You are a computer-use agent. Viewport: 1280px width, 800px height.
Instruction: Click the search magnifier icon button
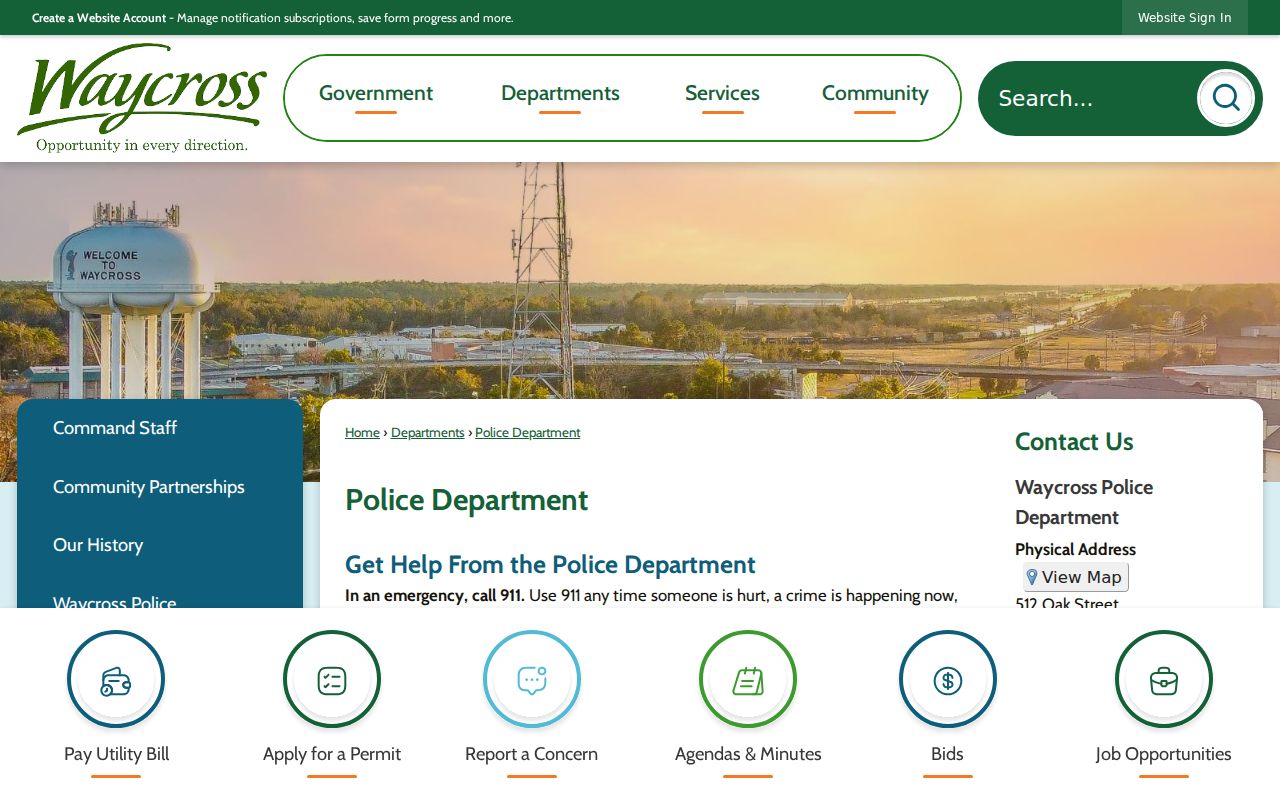tap(1225, 98)
